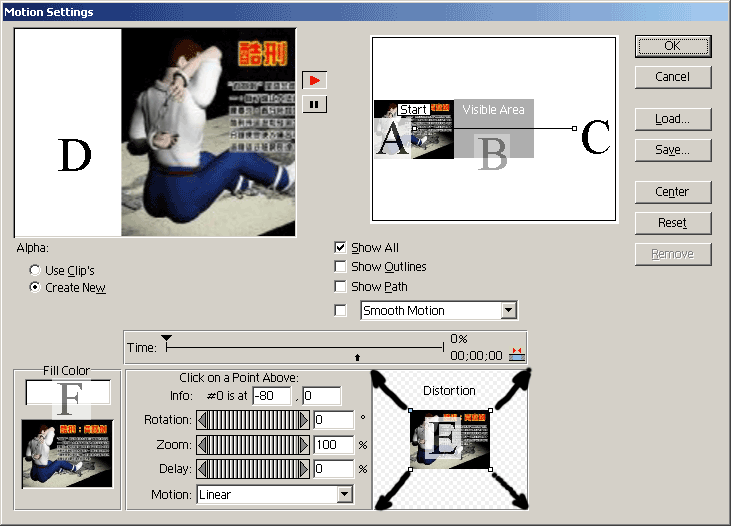Enable the Show Path checkbox
Screen dimensions: 731x526
click(x=341, y=287)
